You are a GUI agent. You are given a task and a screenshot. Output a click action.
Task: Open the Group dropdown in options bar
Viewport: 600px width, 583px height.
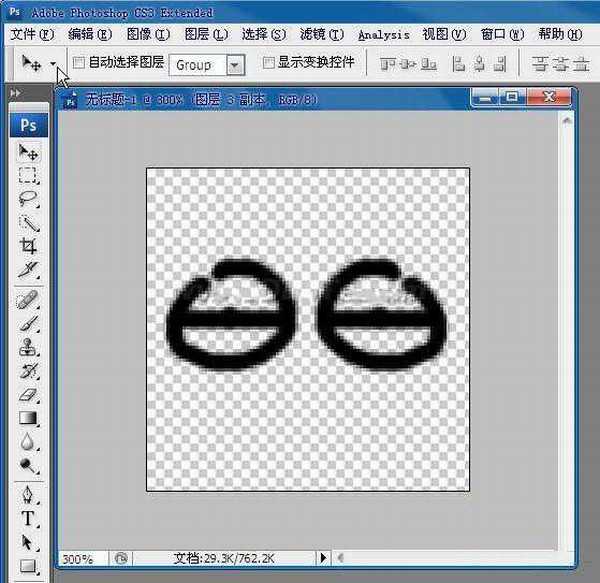tap(235, 64)
